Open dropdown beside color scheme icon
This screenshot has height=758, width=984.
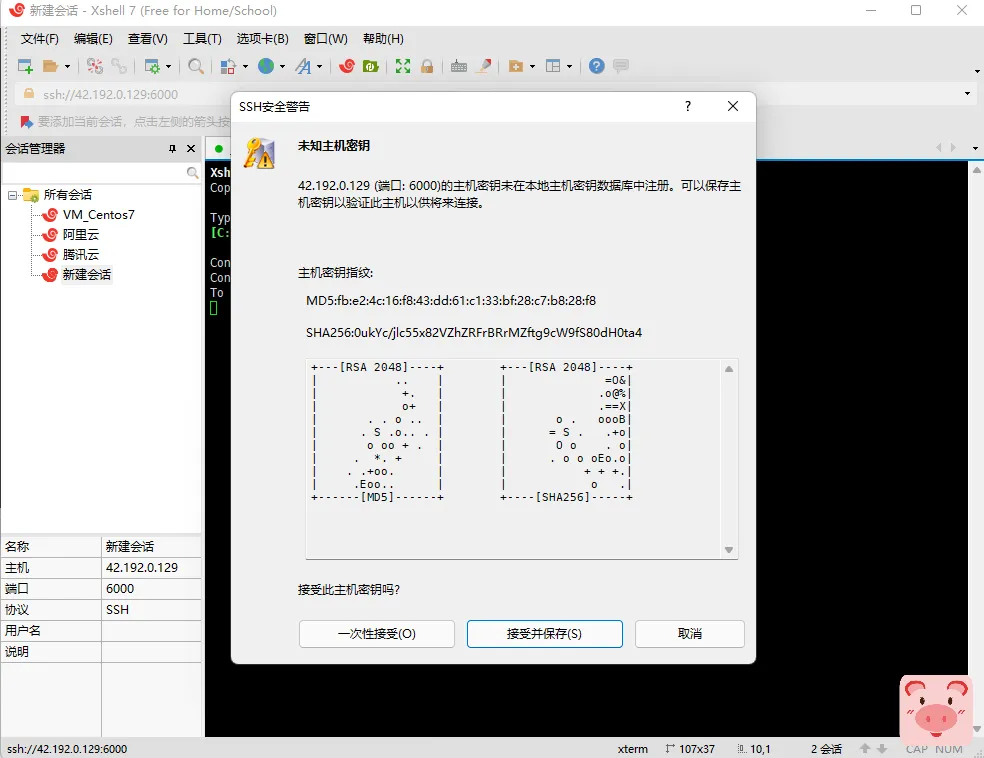[x=245, y=67]
